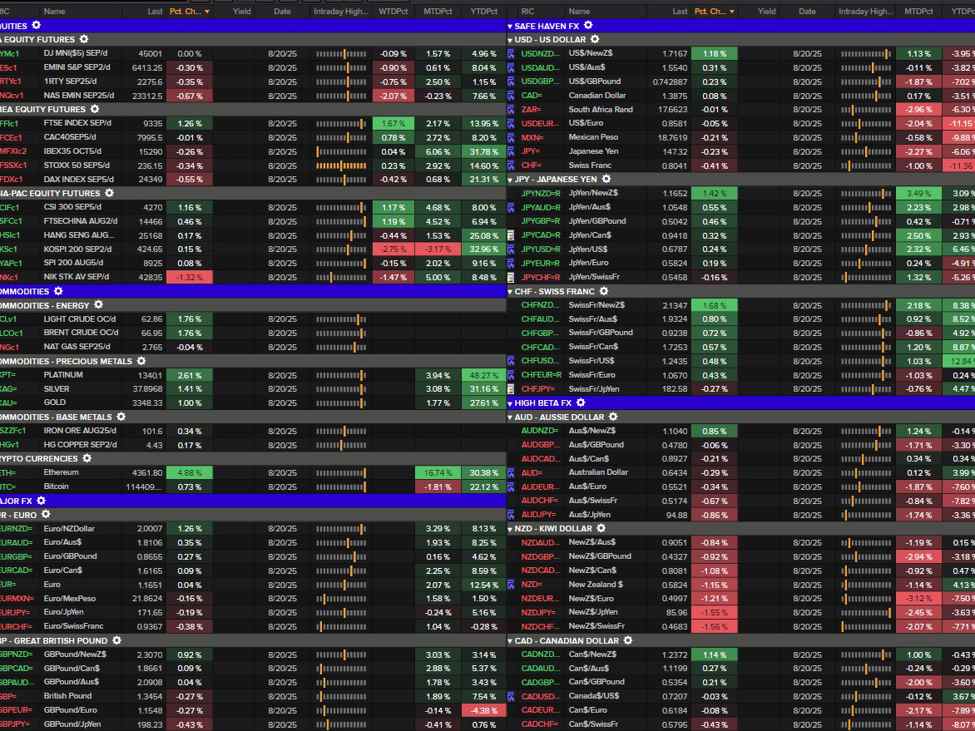
Task: Select the JPYNZD=R RIC link
Action: [541, 193]
